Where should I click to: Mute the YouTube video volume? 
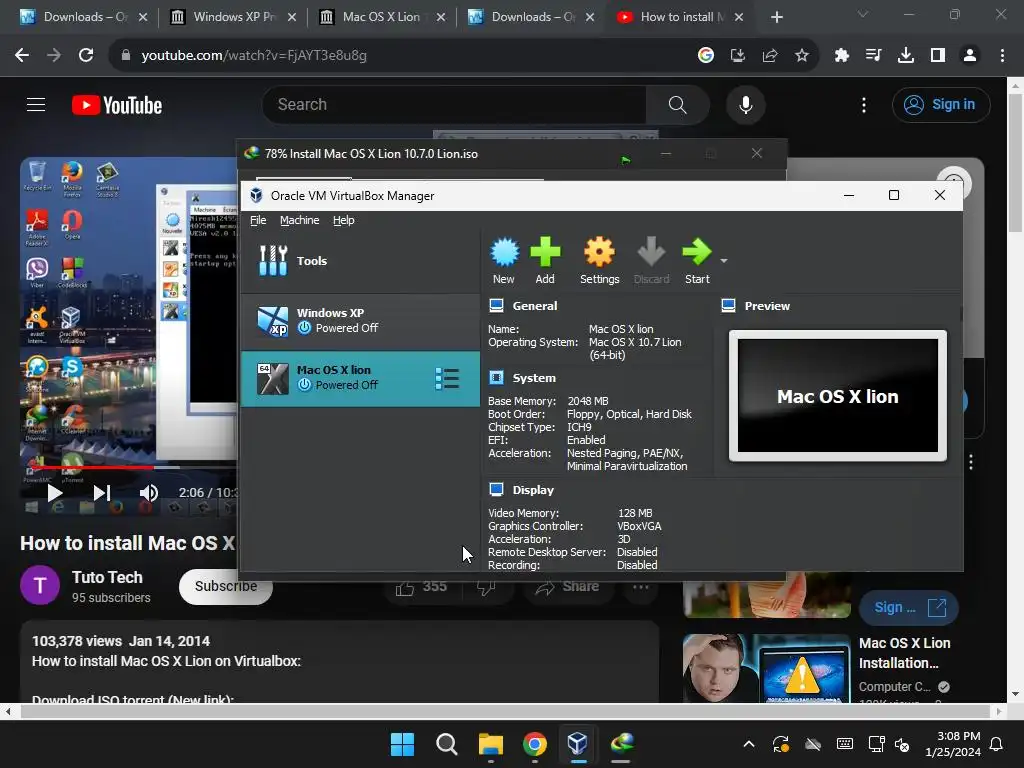[x=148, y=493]
